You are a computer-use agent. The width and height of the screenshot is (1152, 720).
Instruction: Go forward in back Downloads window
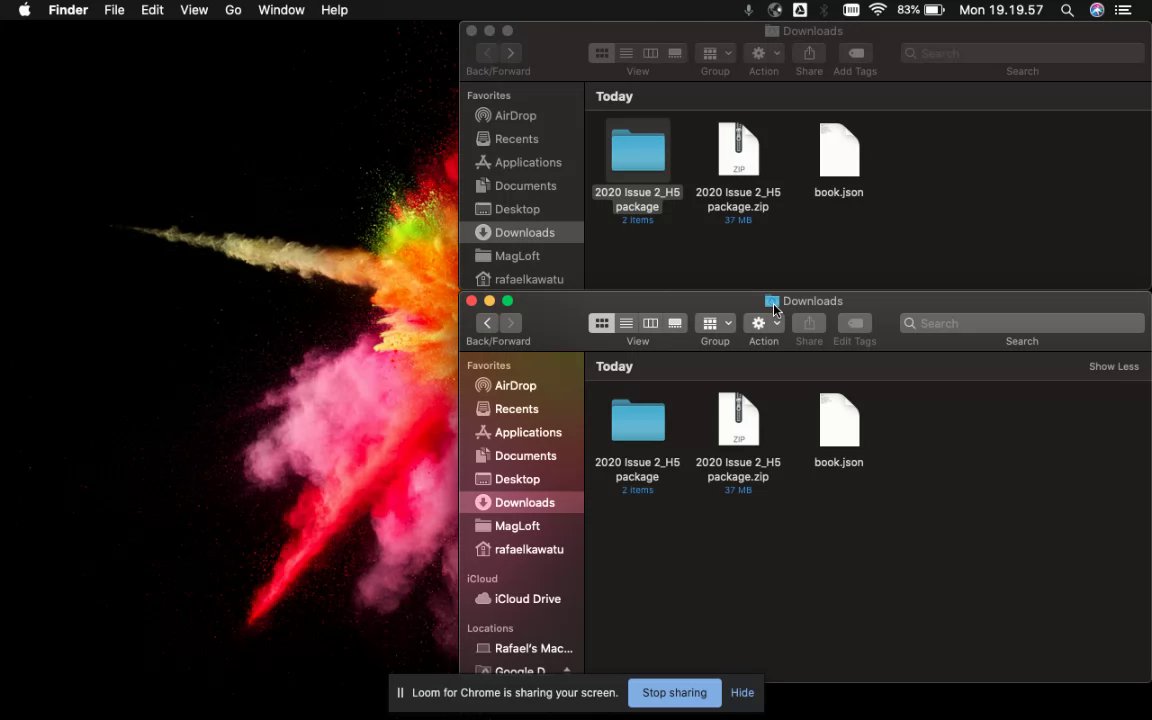pyautogui.click(x=511, y=53)
